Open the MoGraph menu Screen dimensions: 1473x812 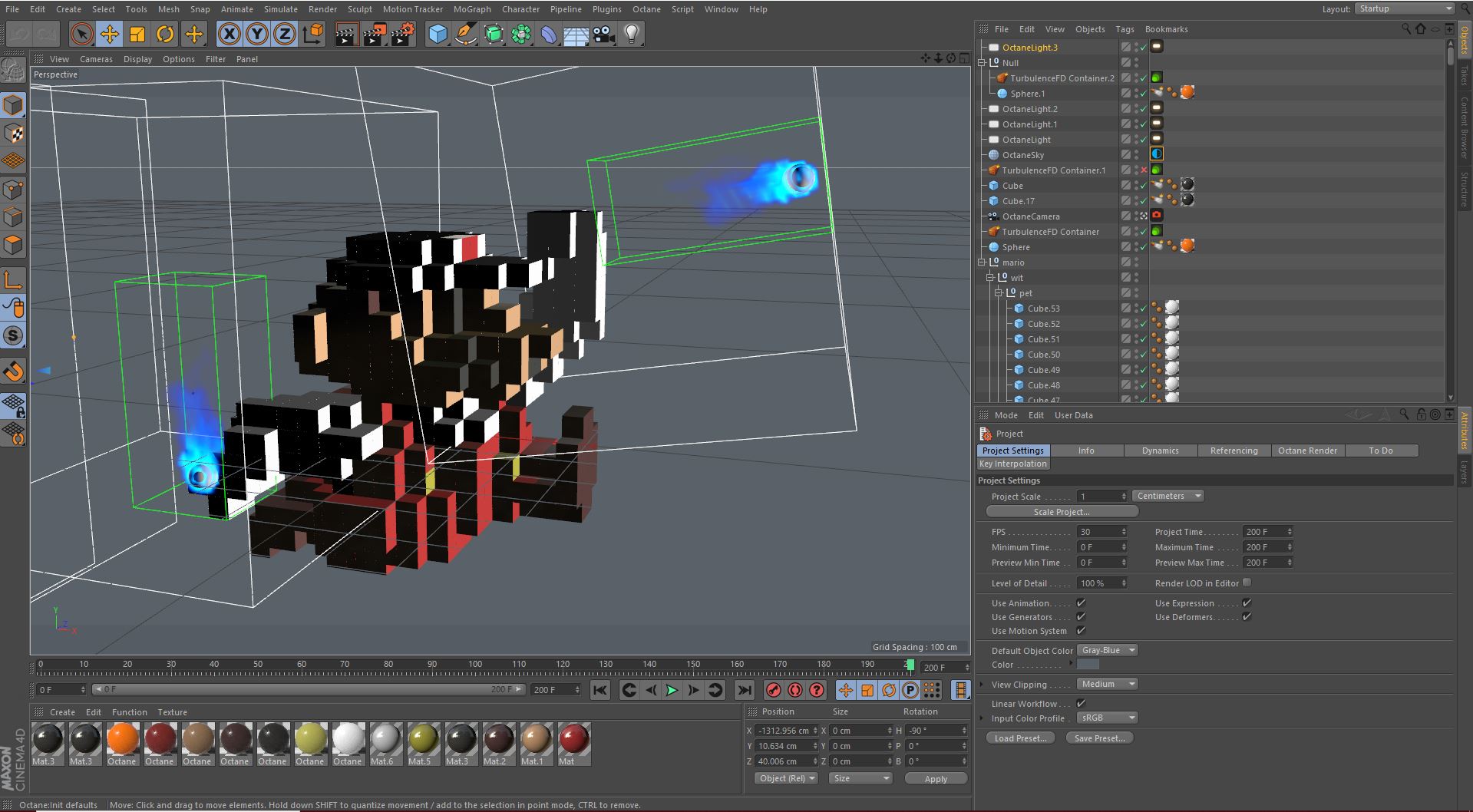[471, 9]
